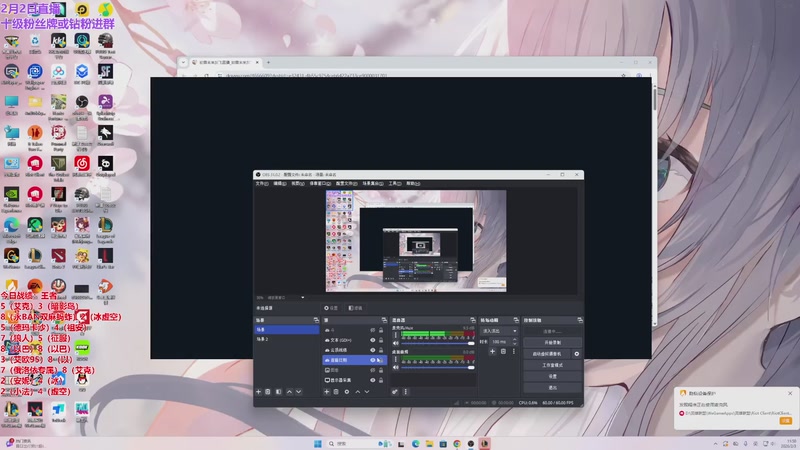Open the Edit menu in OBS

[x=280, y=184]
